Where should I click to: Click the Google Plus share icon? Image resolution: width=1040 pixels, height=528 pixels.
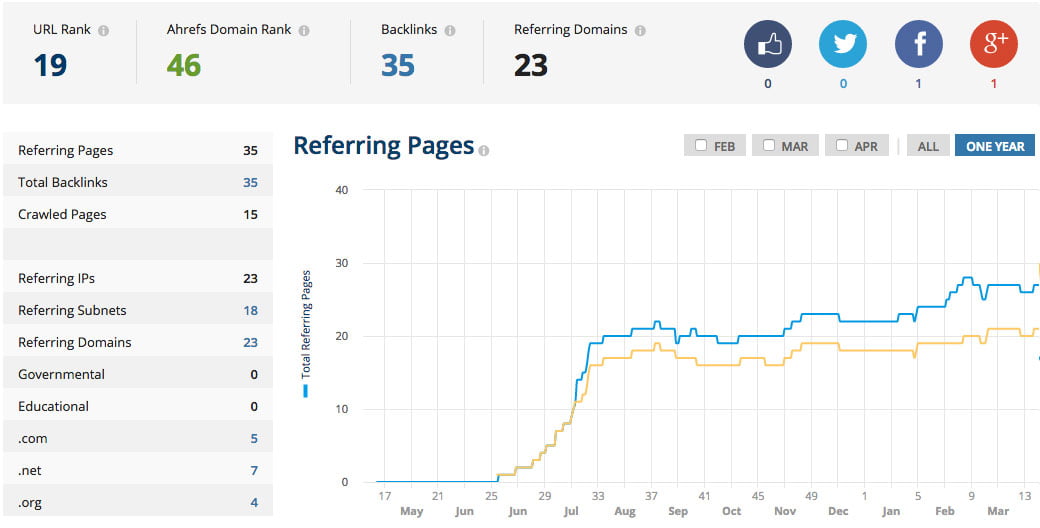coord(993,45)
